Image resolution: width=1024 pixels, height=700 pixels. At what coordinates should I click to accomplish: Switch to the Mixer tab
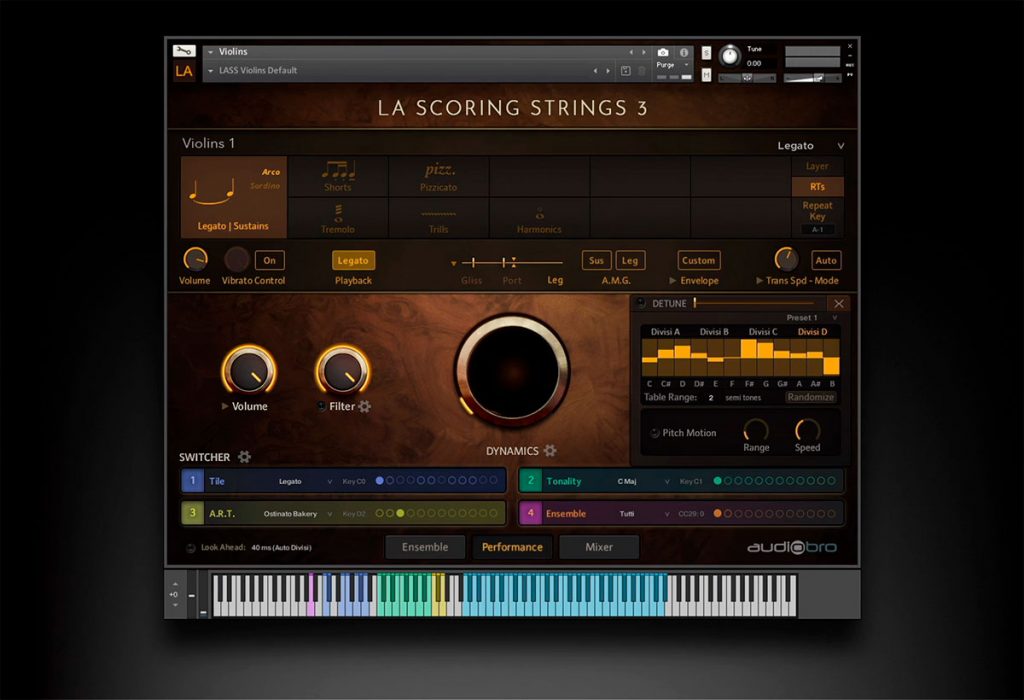pyautogui.click(x=599, y=547)
